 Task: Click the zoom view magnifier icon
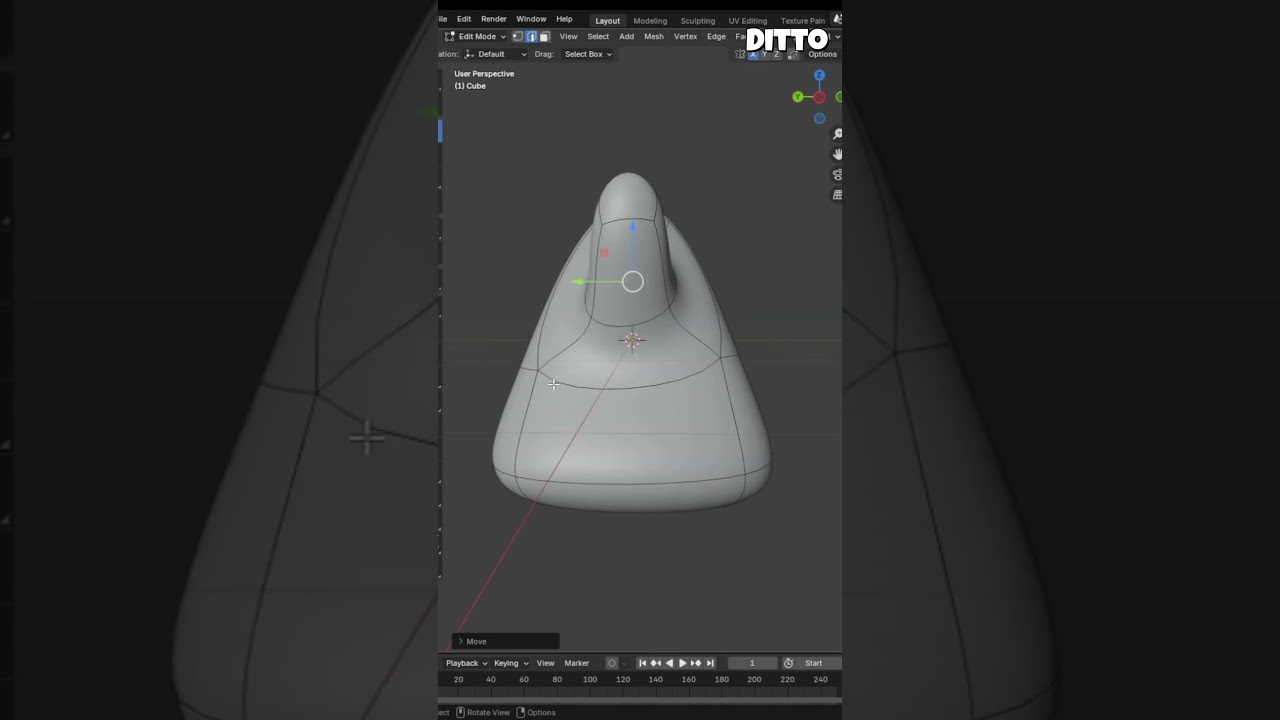coord(837,134)
